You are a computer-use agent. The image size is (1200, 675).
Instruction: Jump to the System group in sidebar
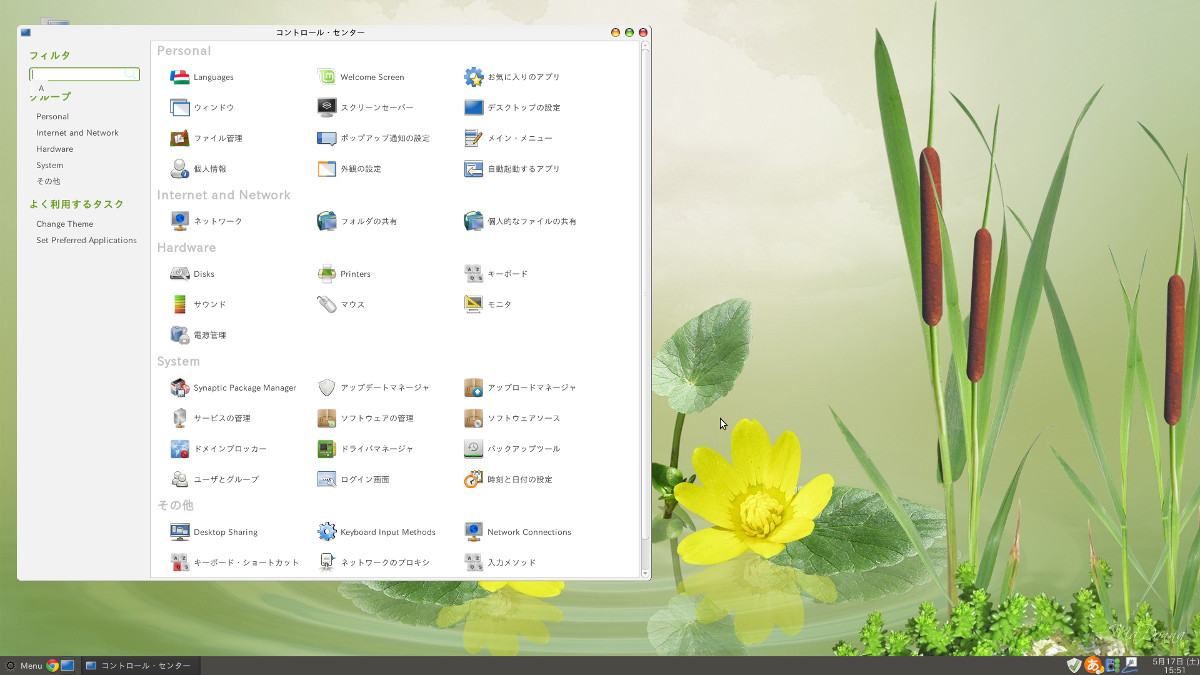point(50,165)
